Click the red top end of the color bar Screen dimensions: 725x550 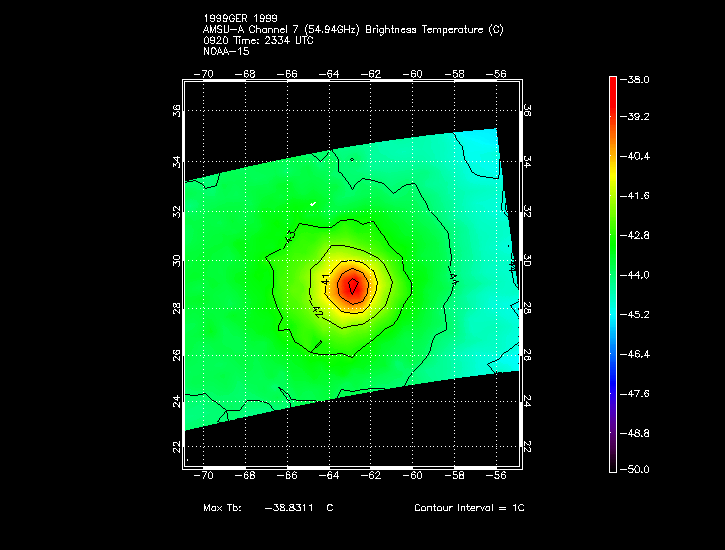click(612, 81)
